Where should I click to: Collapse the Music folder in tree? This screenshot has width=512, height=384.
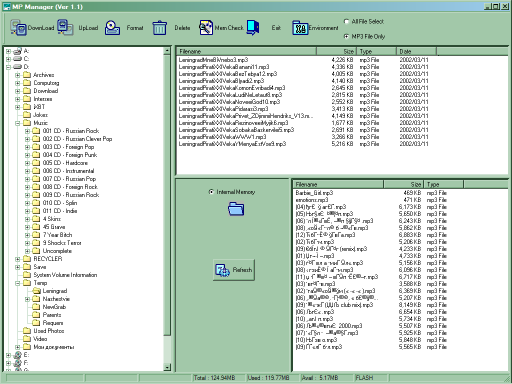point(18,123)
